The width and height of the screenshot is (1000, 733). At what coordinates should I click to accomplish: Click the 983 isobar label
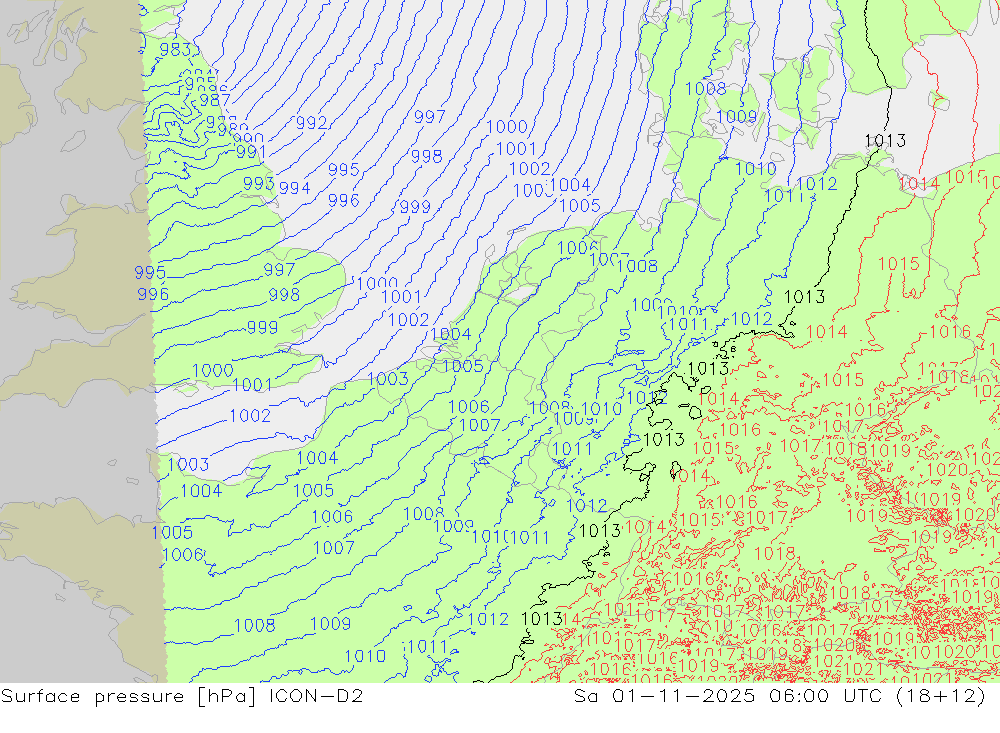click(175, 49)
